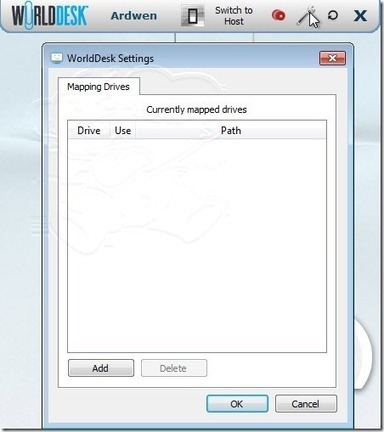Select the Mapping Drives tab

pos(98,87)
